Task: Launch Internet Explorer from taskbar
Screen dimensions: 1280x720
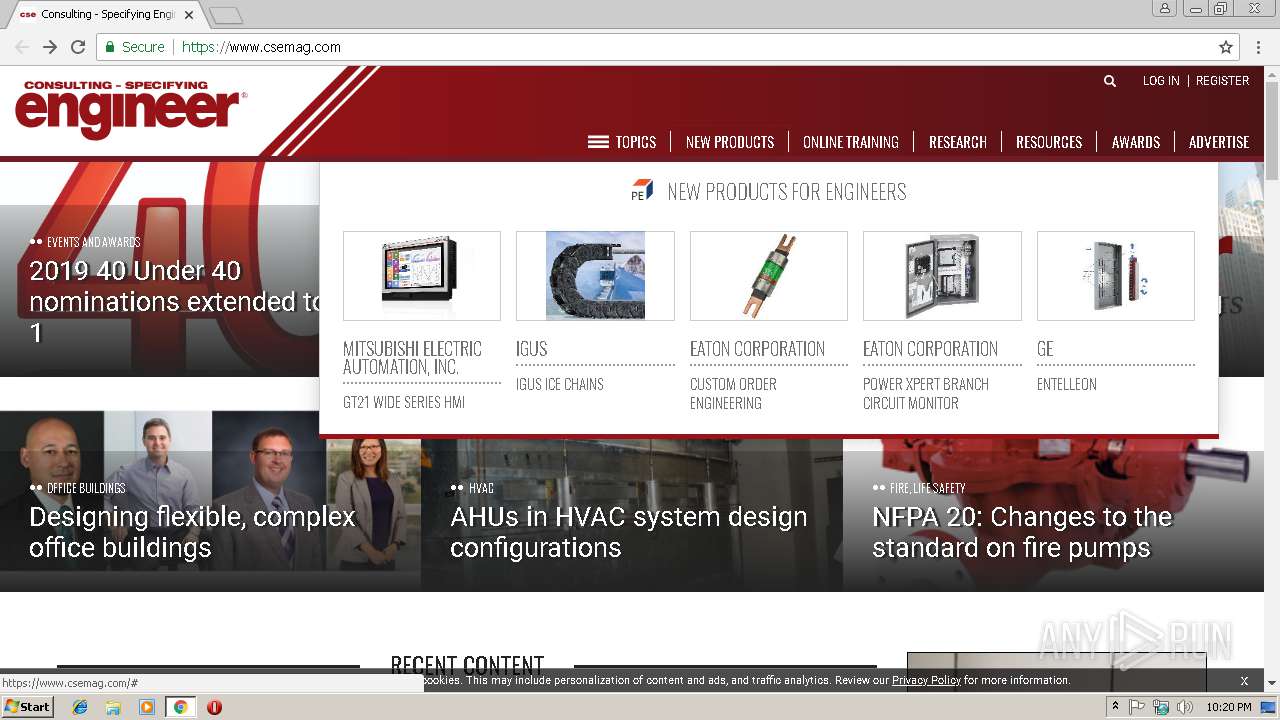Action: [x=80, y=707]
